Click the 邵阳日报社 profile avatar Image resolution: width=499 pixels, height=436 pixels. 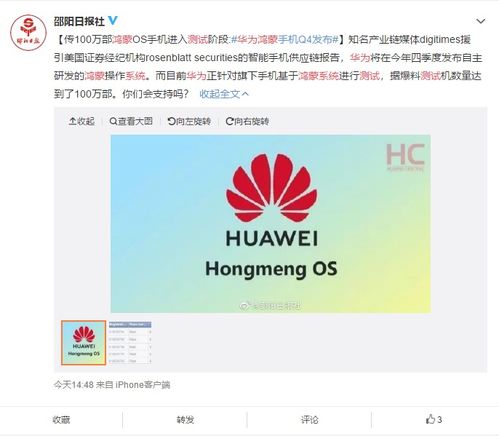(x=28, y=32)
